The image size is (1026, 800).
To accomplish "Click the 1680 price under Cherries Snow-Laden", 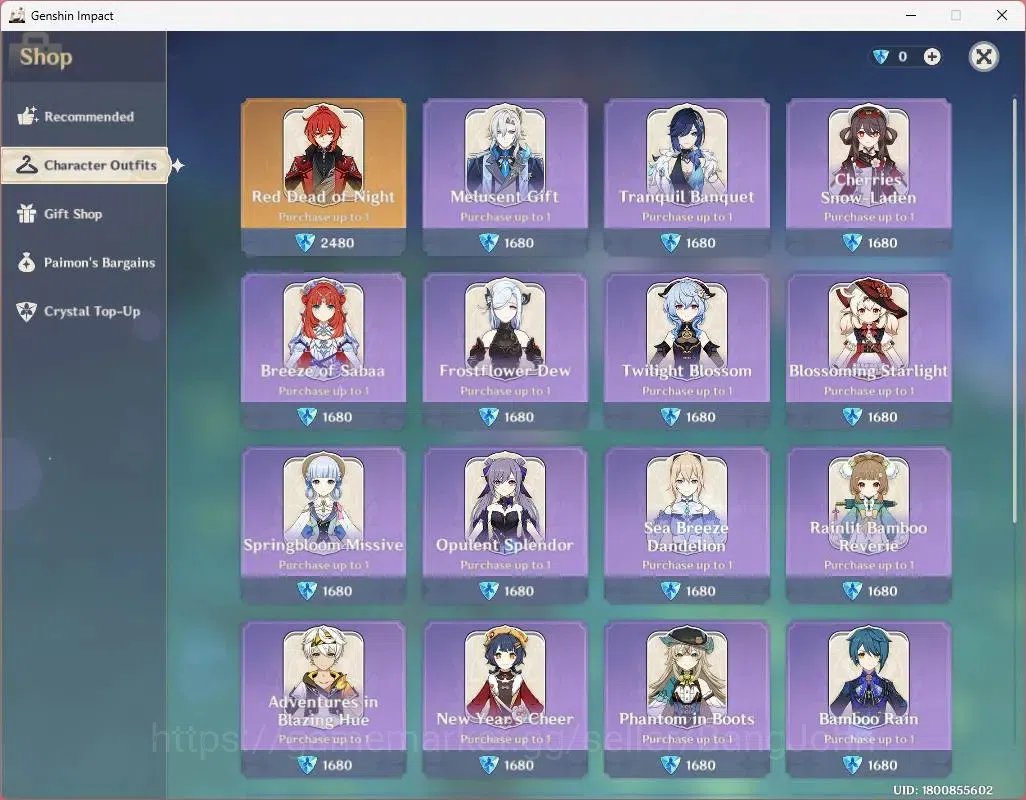I will [x=882, y=243].
